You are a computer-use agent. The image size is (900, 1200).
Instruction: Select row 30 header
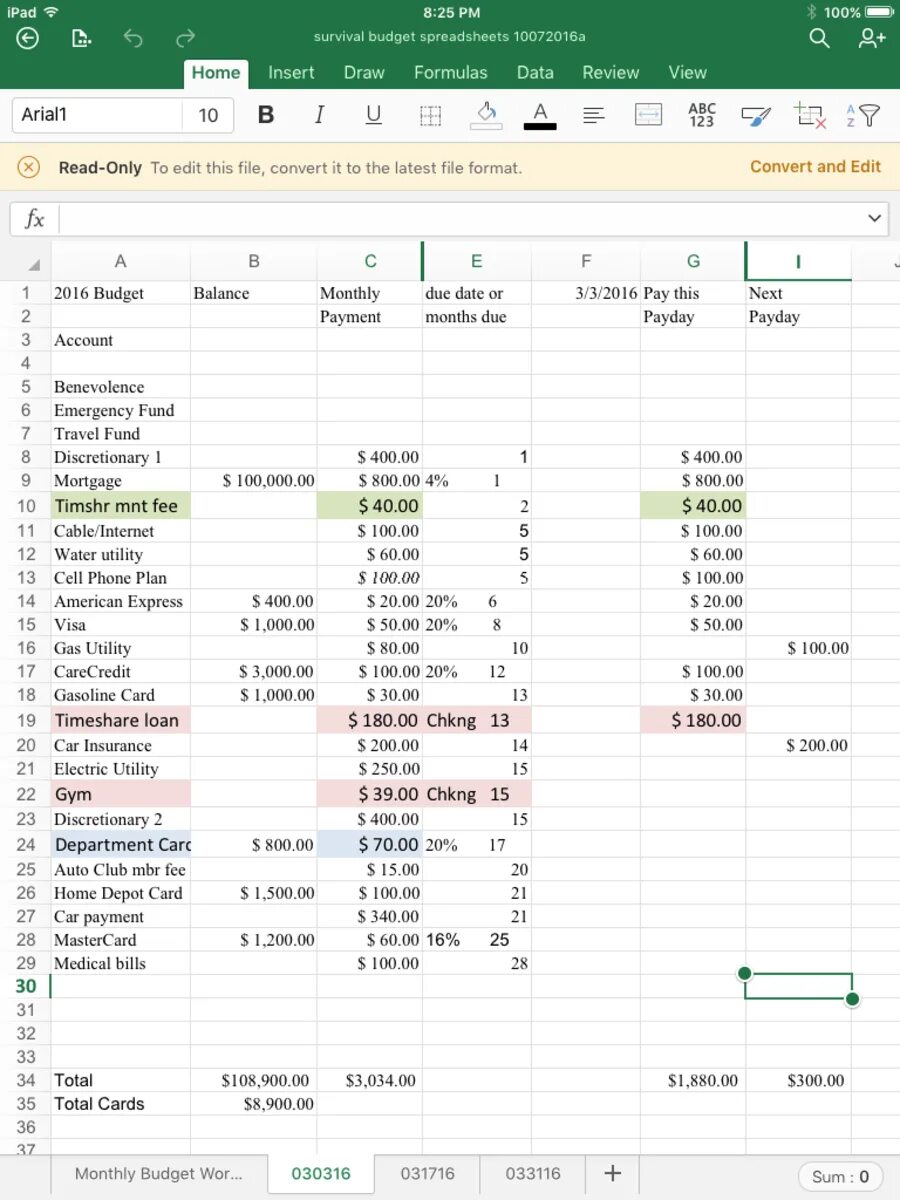point(25,986)
